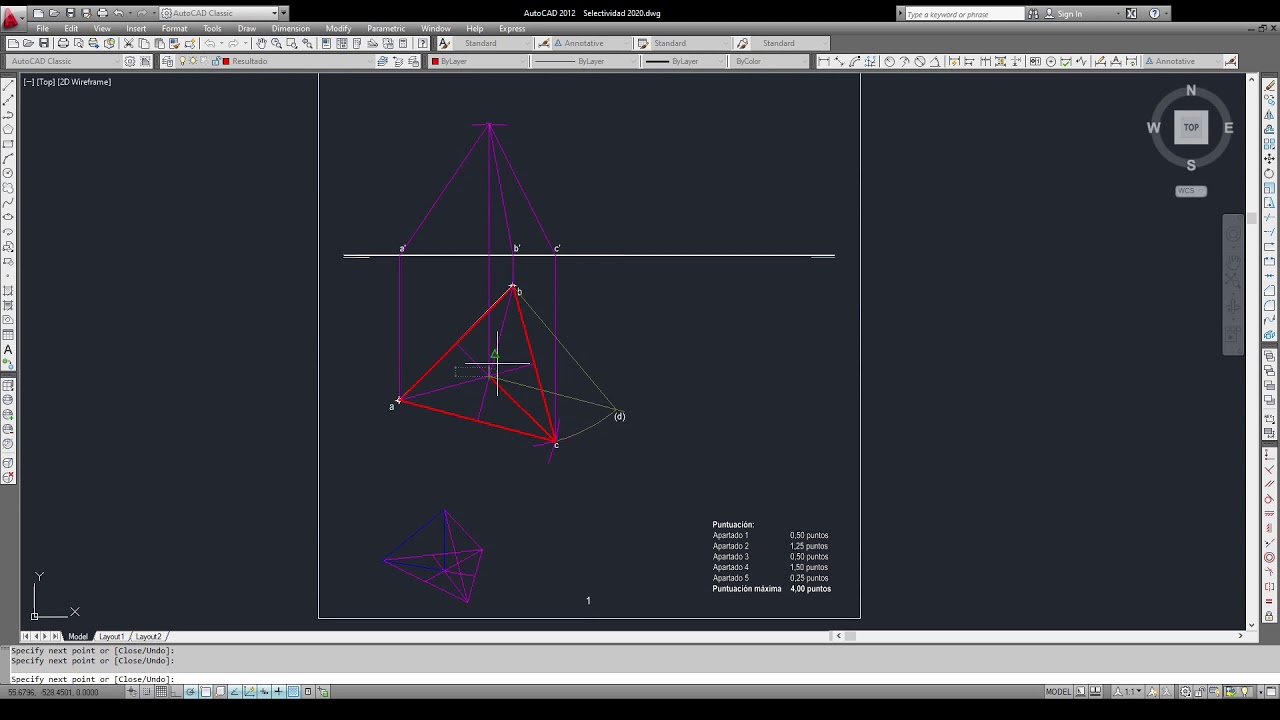Open the WCS dropdown under ViewCube
This screenshot has width=1280, height=720.
point(1191,191)
